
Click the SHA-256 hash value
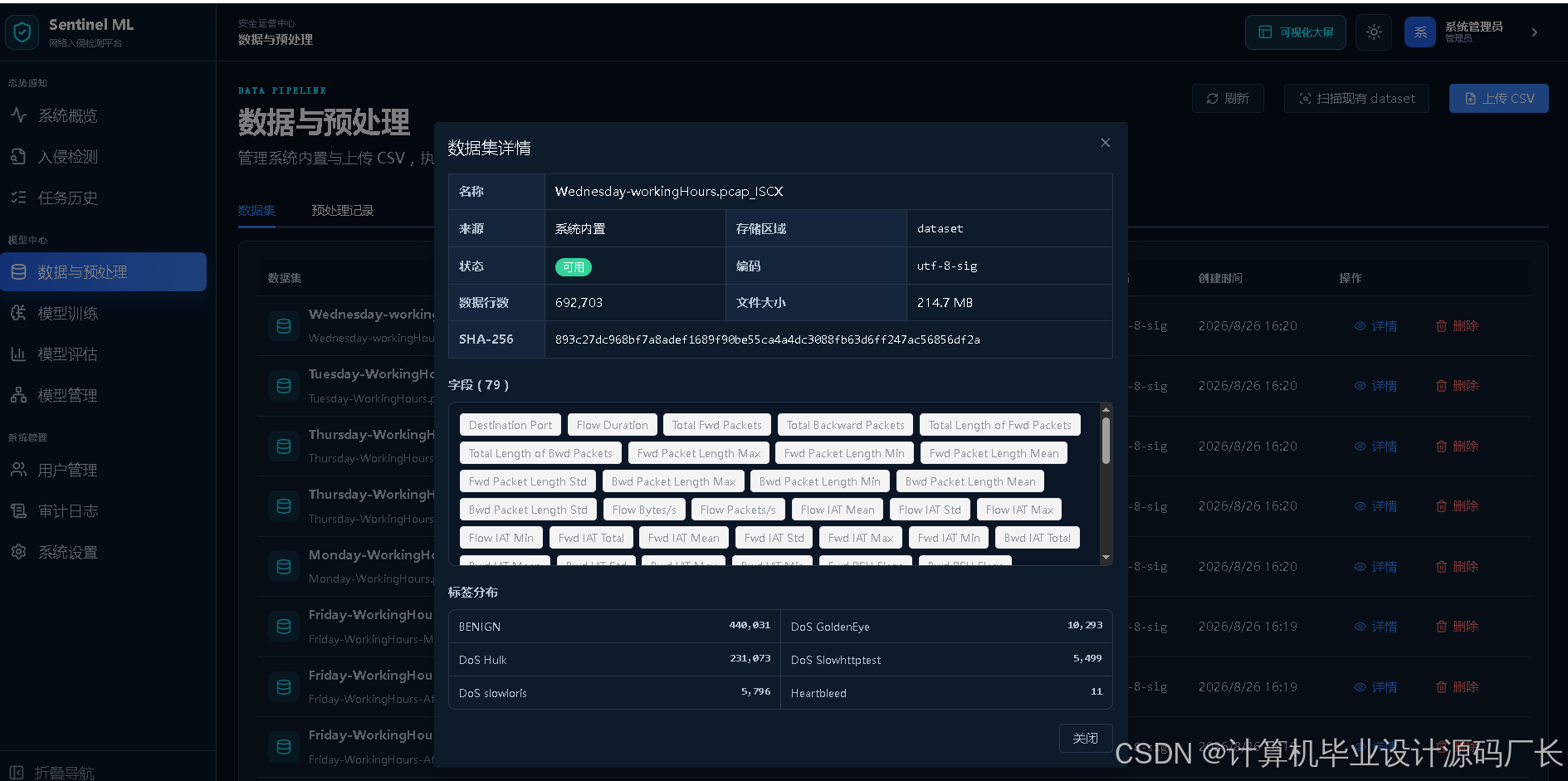click(768, 339)
